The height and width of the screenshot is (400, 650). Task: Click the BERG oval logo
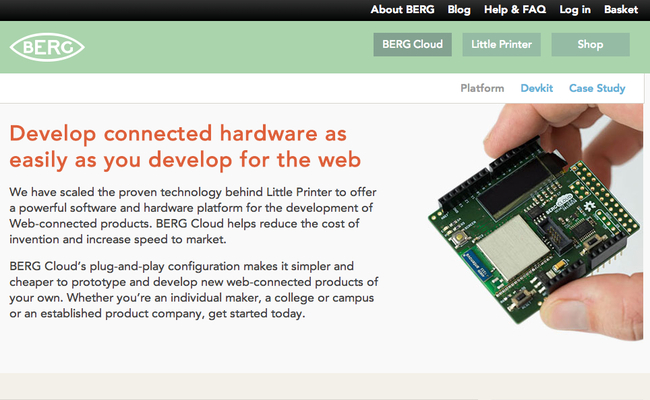click(47, 47)
